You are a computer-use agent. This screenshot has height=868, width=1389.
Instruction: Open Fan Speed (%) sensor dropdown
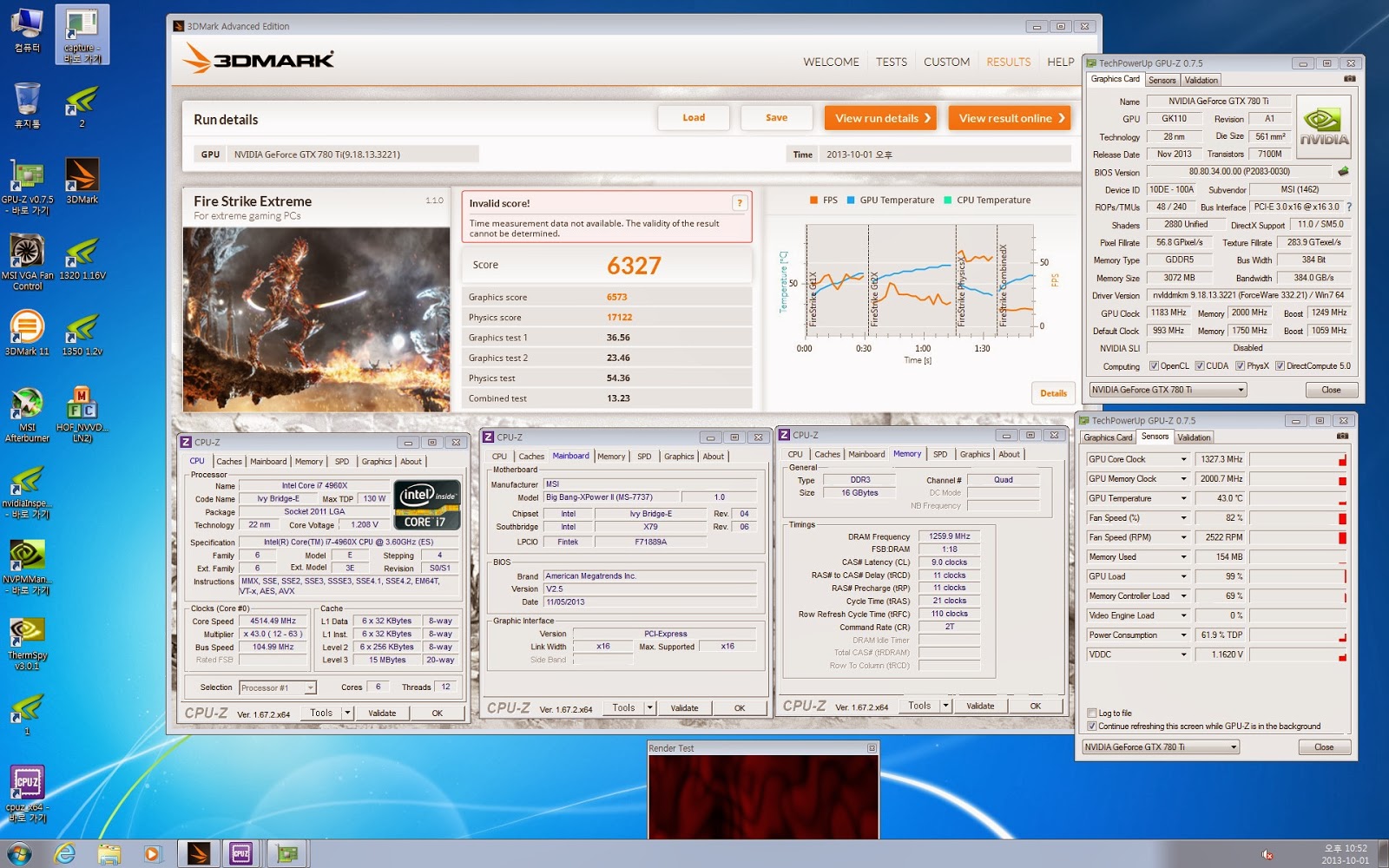1182,517
